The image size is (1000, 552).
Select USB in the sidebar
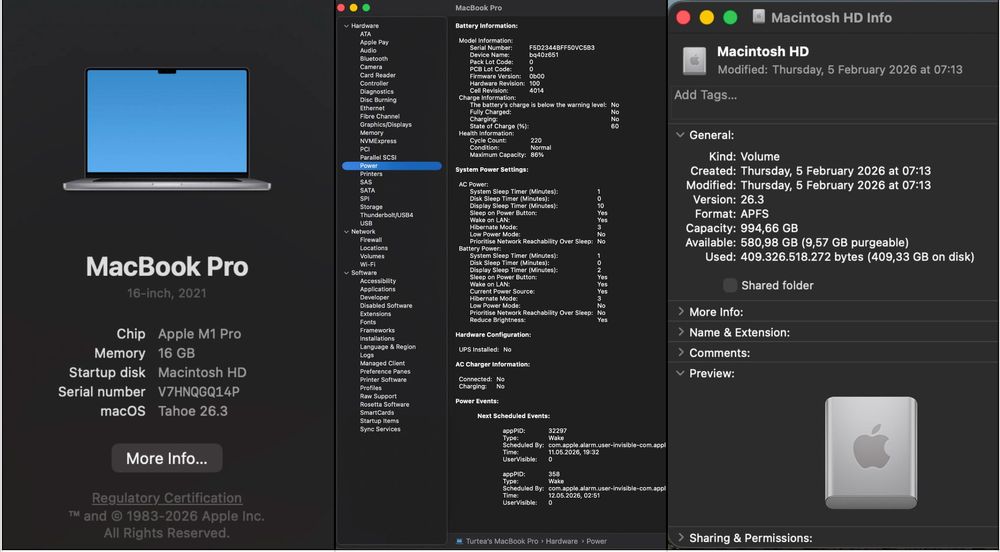[365, 224]
